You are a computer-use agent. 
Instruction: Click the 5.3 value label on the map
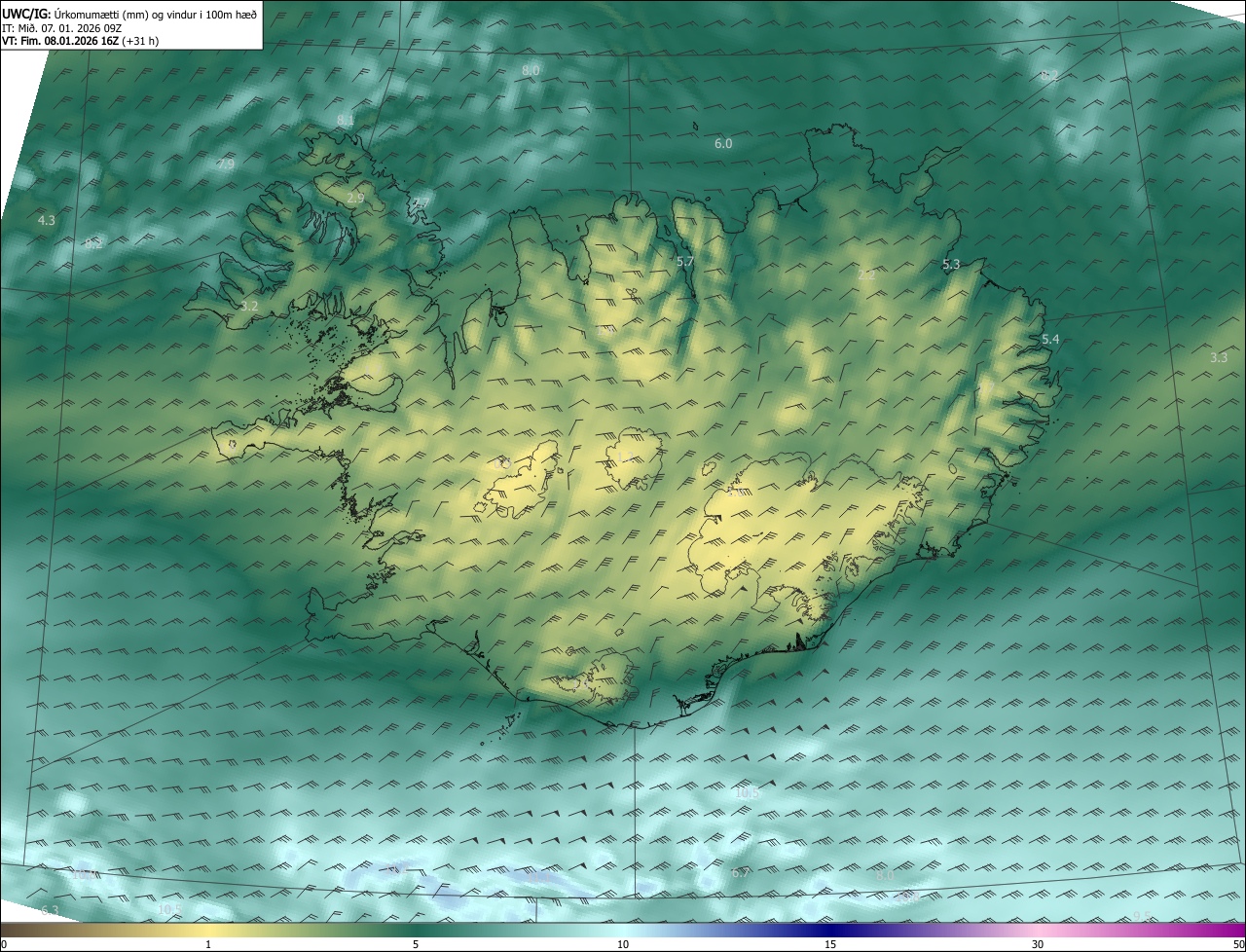(x=951, y=265)
